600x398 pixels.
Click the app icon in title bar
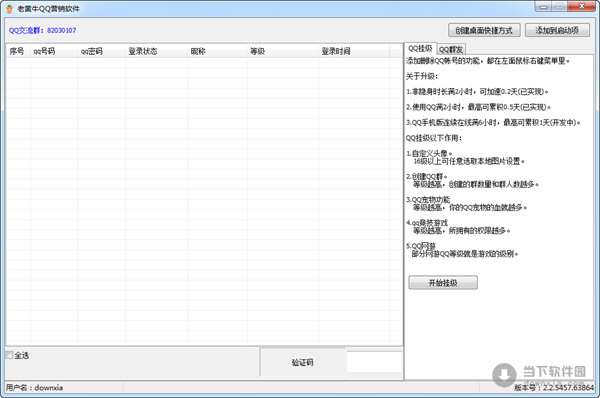click(x=10, y=8)
